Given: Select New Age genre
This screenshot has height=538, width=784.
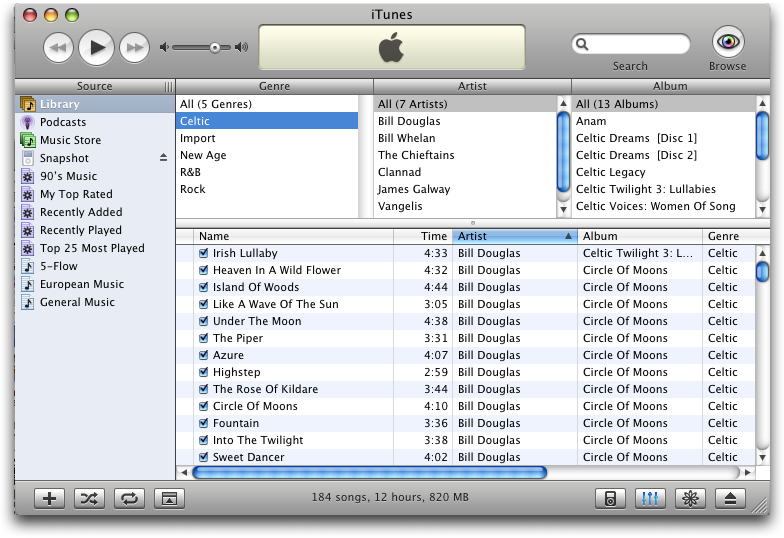Looking at the screenshot, I should click(267, 155).
